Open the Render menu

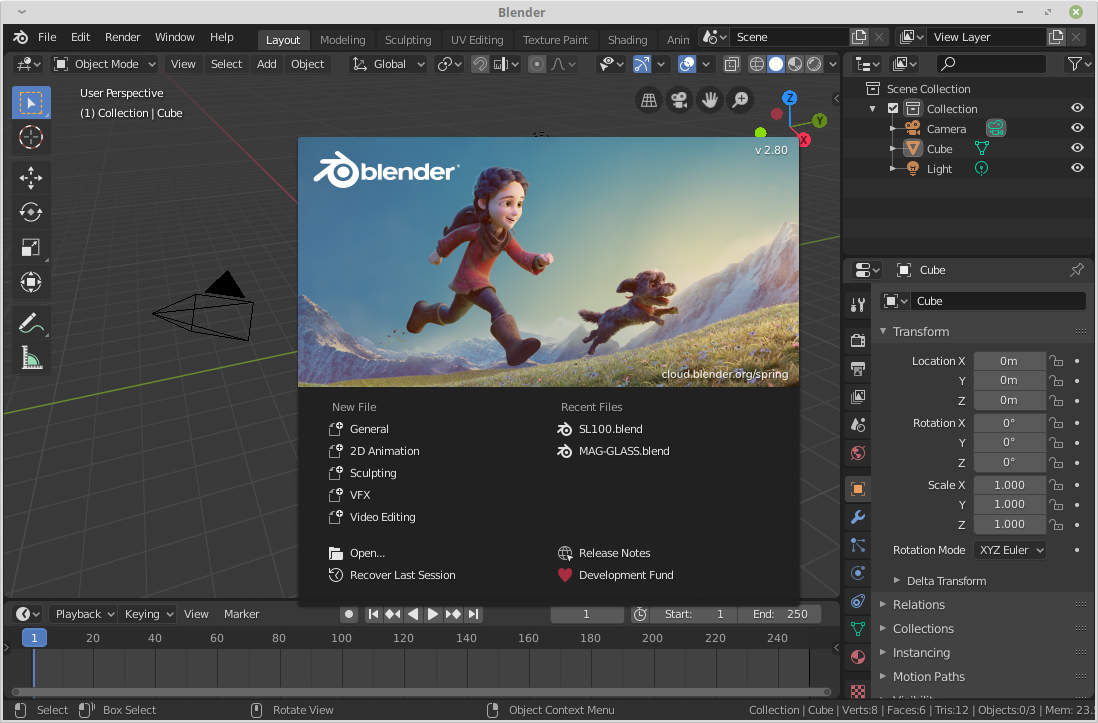[122, 37]
